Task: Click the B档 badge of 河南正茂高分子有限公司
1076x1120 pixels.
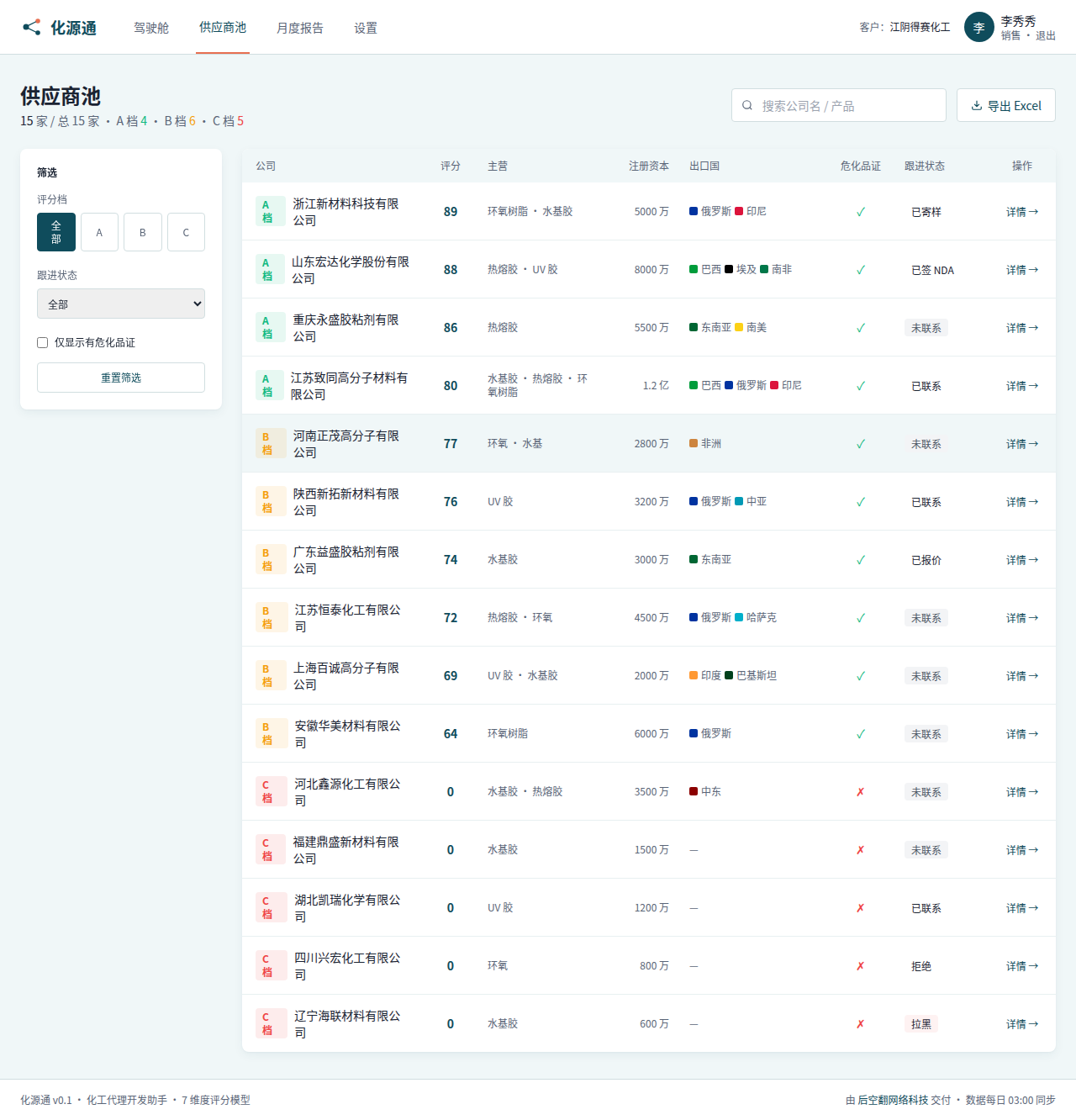Action: (271, 443)
